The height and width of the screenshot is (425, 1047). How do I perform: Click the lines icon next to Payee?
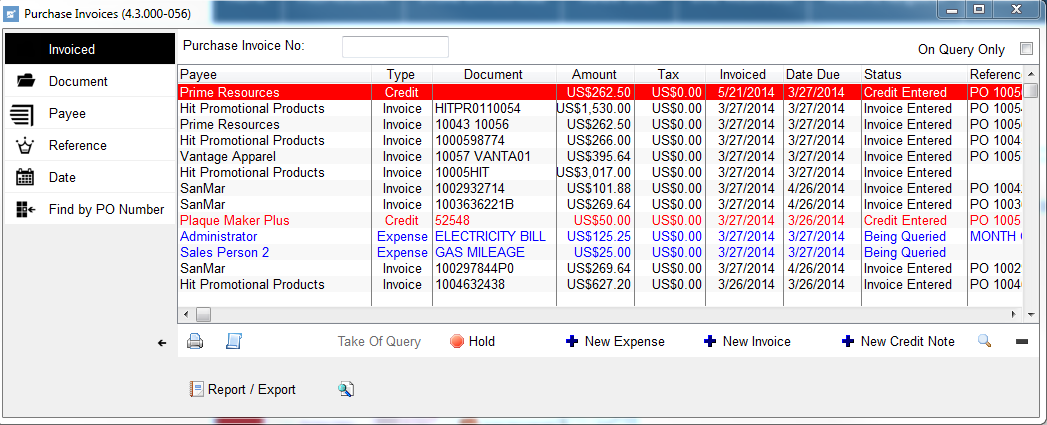point(22,114)
